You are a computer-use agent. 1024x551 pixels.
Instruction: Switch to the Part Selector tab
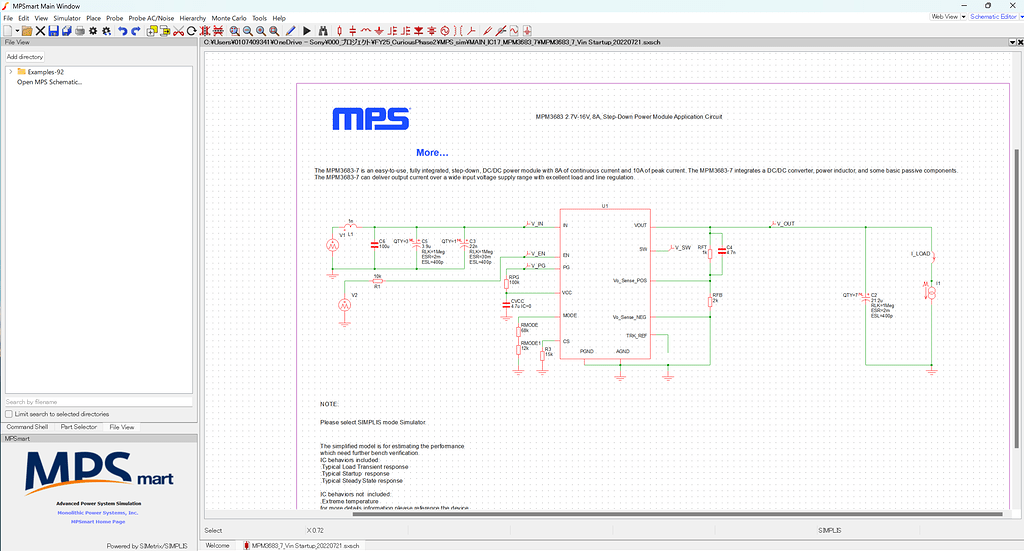coord(78,427)
